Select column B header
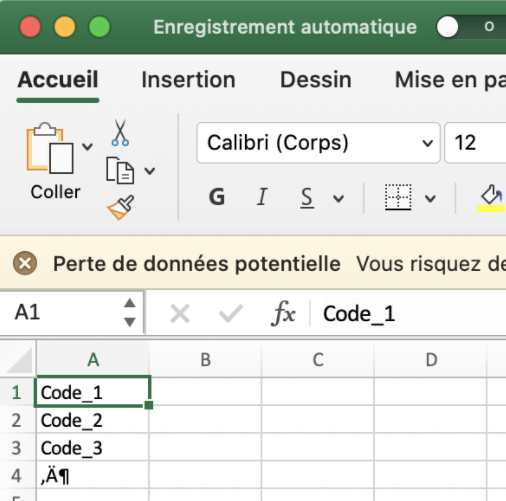Viewport: 506px width, 501px height. tap(206, 360)
